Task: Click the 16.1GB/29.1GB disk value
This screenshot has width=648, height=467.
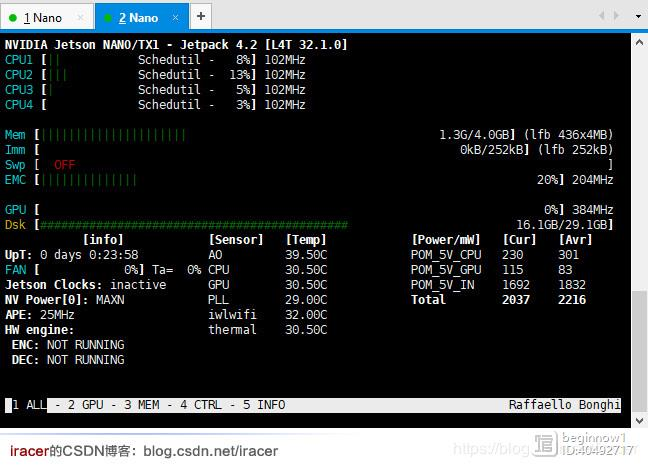Action: coord(561,225)
